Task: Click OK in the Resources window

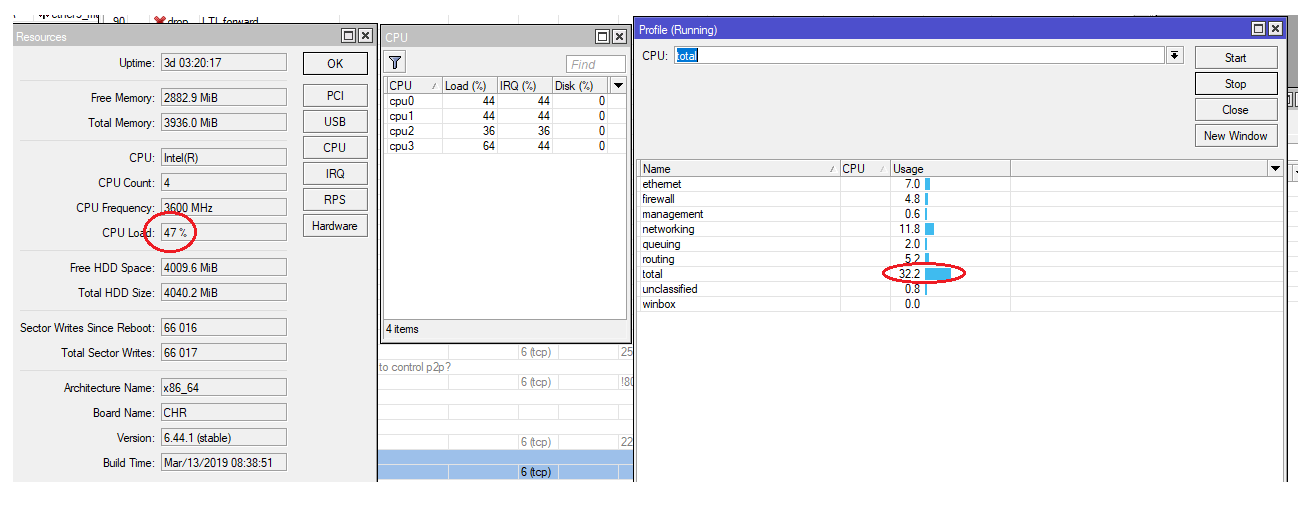Action: point(335,63)
